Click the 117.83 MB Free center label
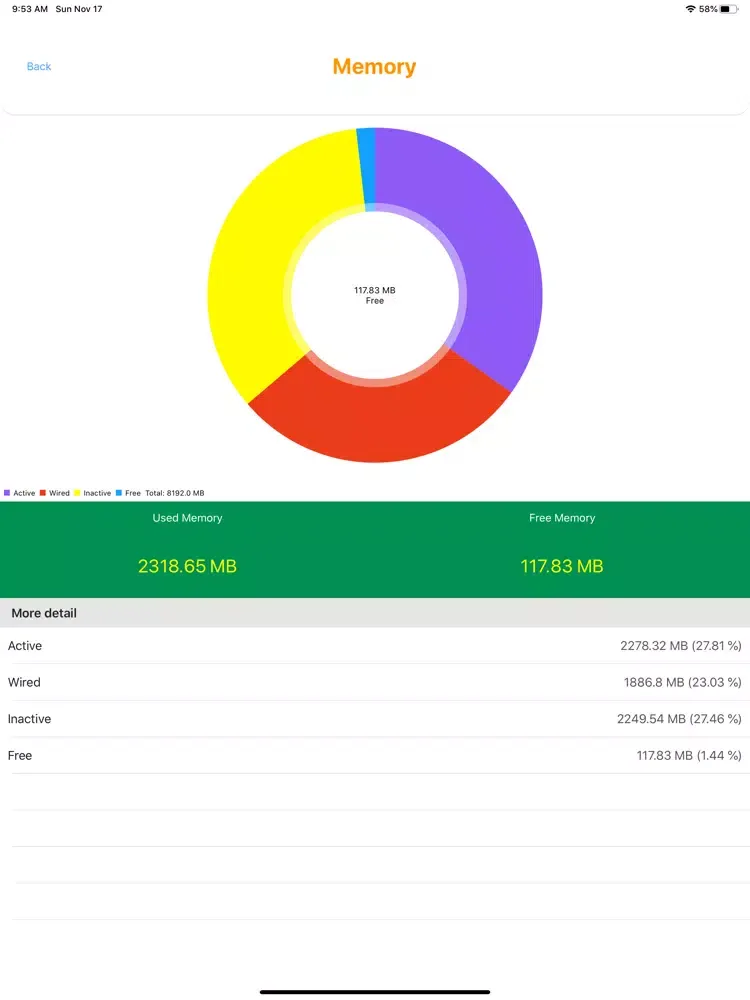The height and width of the screenshot is (1000, 750). 375,295
